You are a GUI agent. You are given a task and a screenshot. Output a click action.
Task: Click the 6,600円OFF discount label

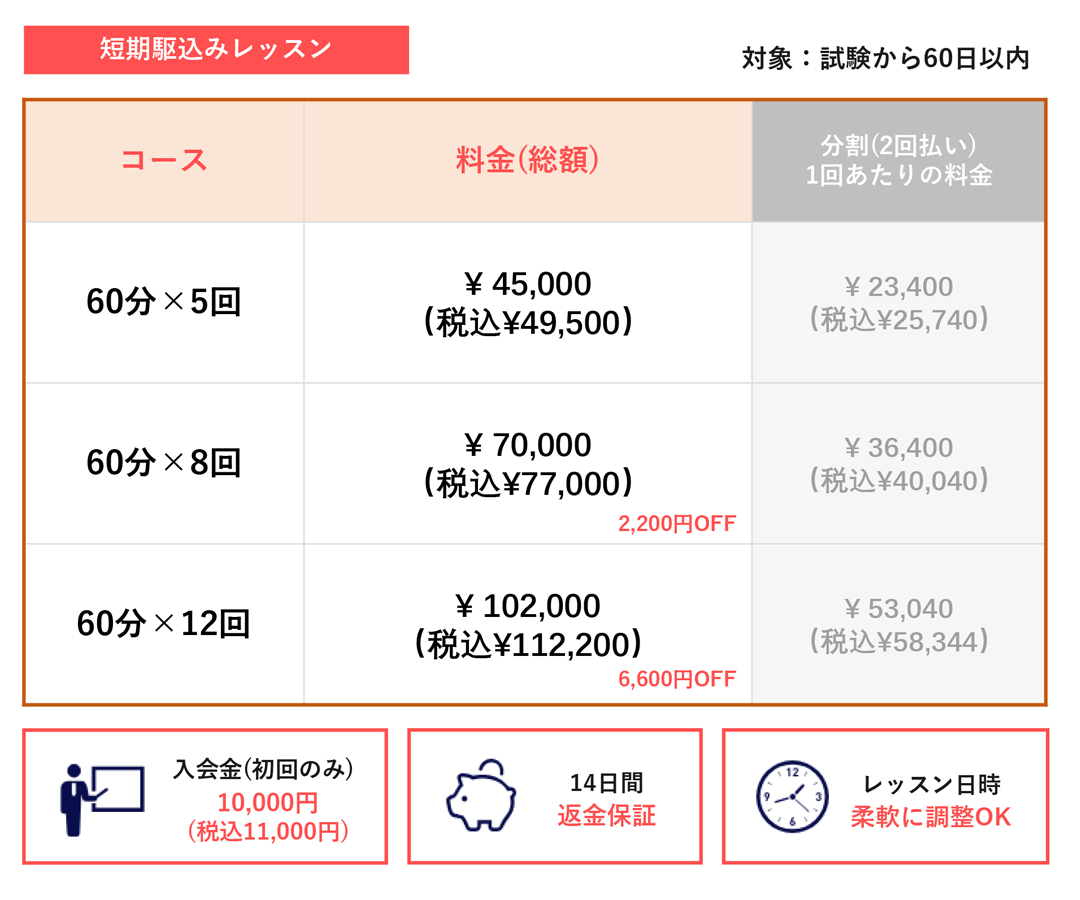point(677,680)
